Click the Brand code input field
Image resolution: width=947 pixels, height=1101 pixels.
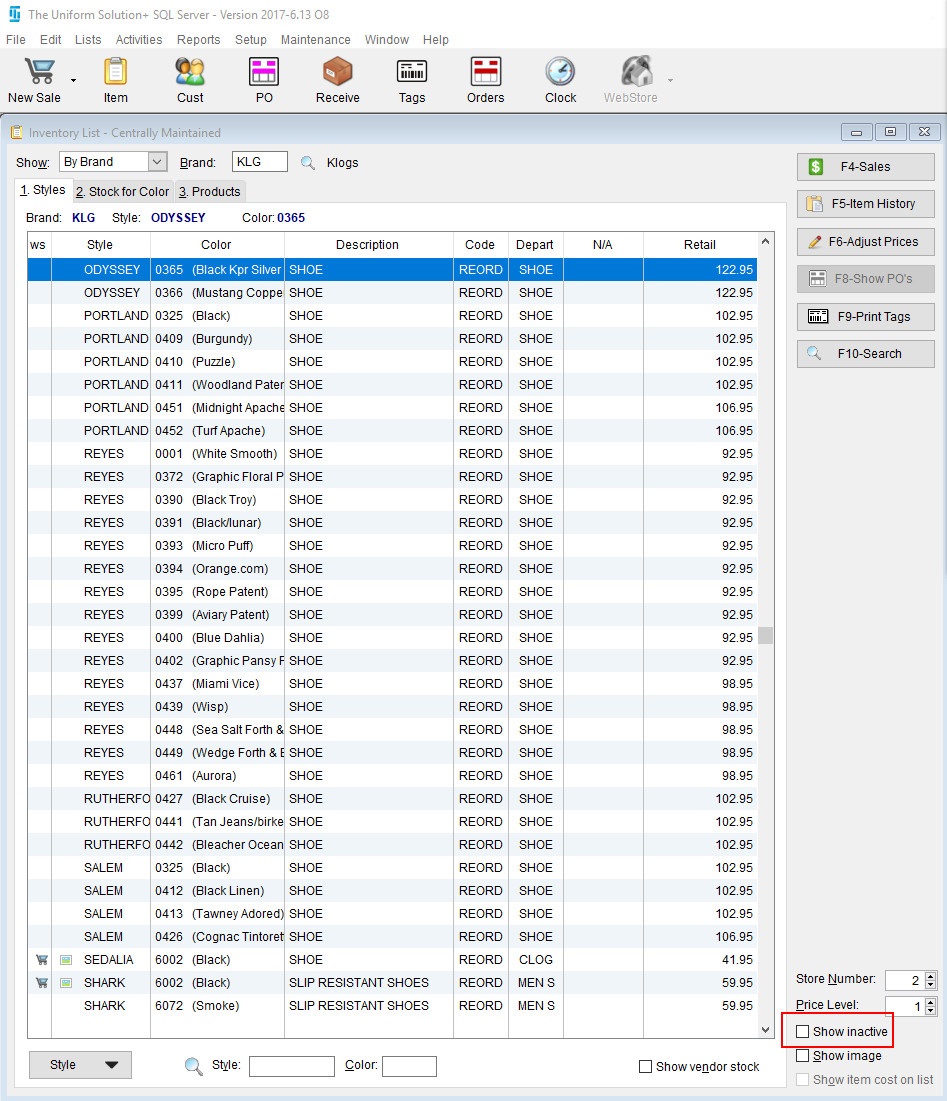point(260,162)
